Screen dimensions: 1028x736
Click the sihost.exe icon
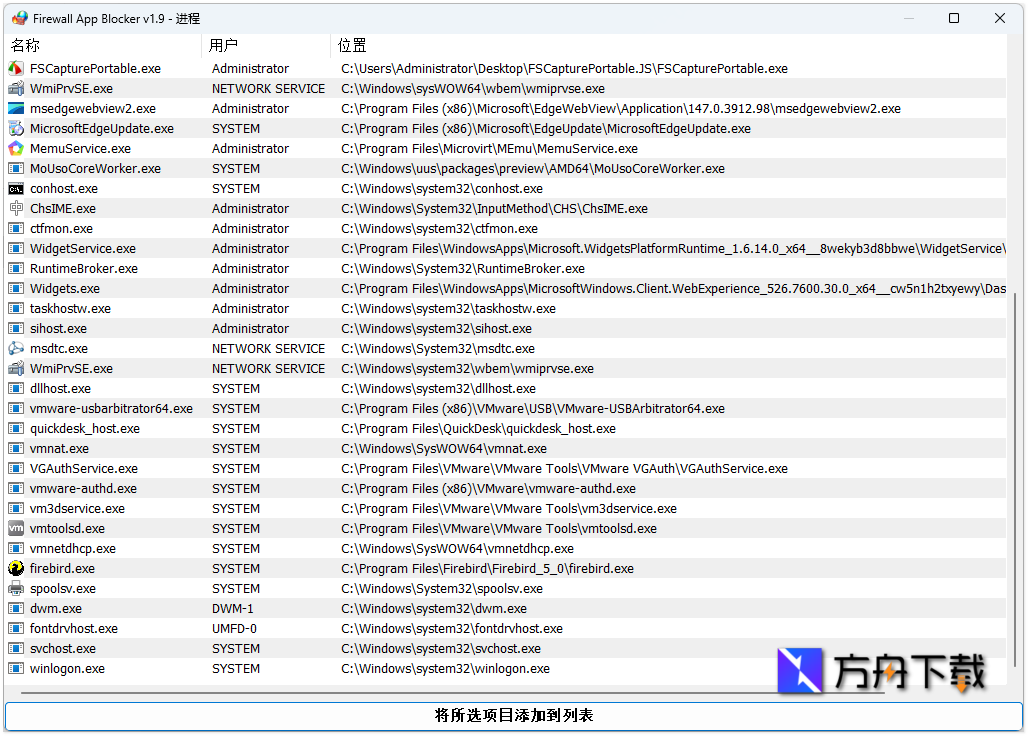(16, 328)
